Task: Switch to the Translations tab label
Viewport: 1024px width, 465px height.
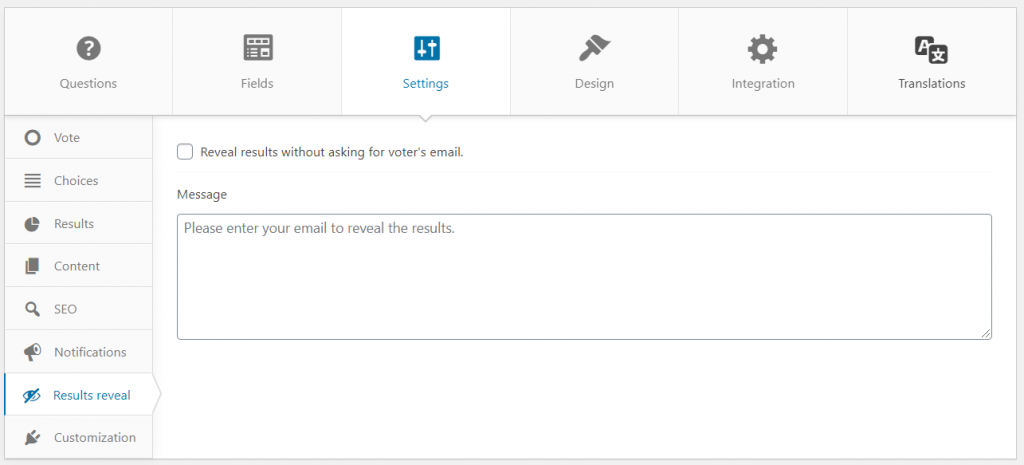Action: click(x=931, y=84)
